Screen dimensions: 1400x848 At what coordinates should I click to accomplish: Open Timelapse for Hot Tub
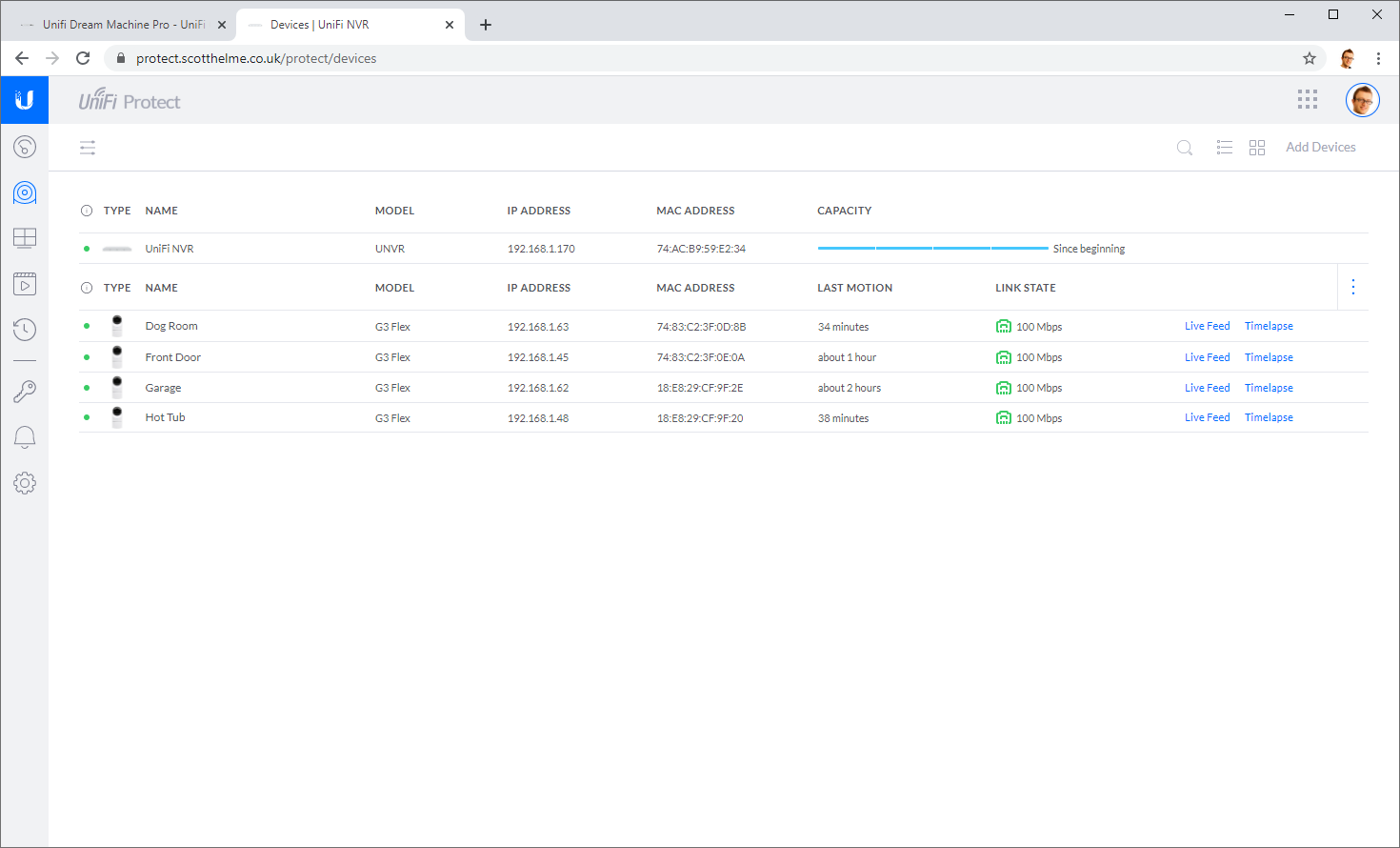click(1269, 417)
